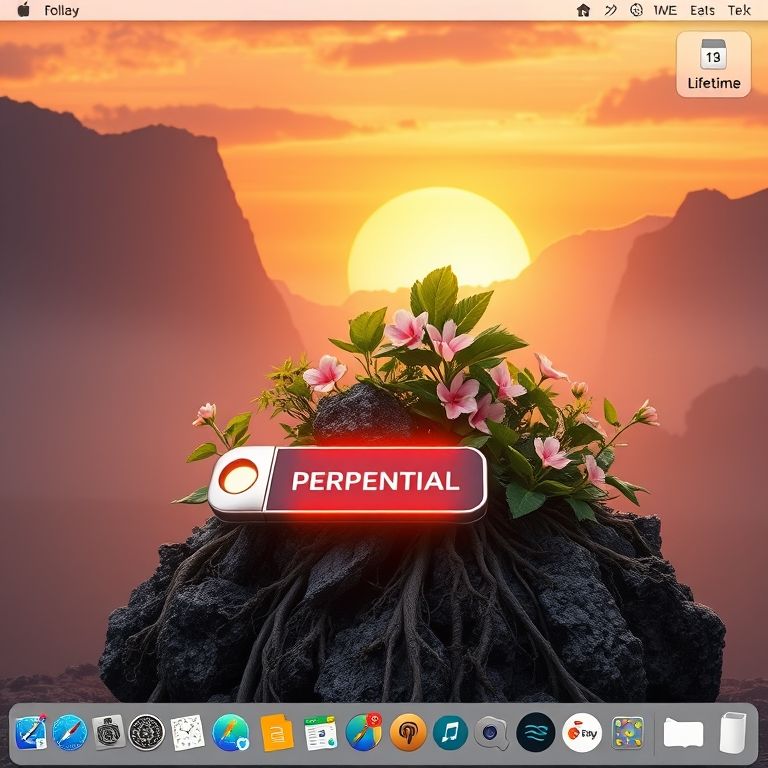
Task: Click the IWE menu bar item
Action: point(665,10)
